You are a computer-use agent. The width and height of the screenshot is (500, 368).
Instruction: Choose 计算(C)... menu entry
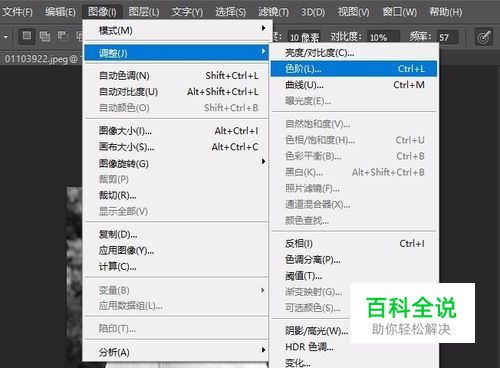tap(176, 267)
